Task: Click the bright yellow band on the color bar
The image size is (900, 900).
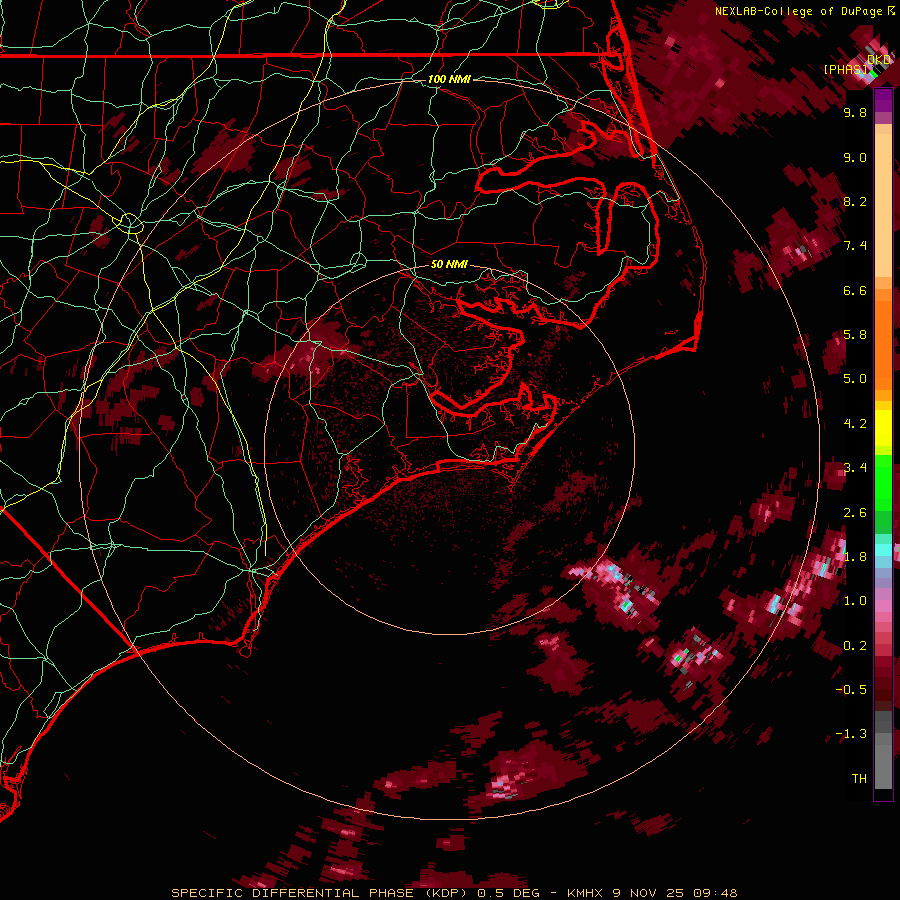Action: coord(883,428)
